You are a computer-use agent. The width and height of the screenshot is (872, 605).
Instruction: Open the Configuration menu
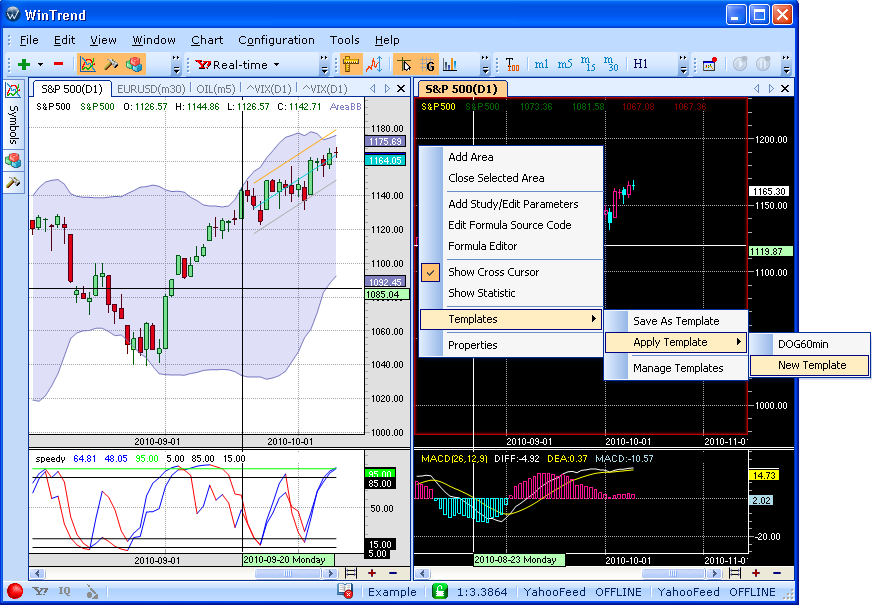tap(276, 40)
